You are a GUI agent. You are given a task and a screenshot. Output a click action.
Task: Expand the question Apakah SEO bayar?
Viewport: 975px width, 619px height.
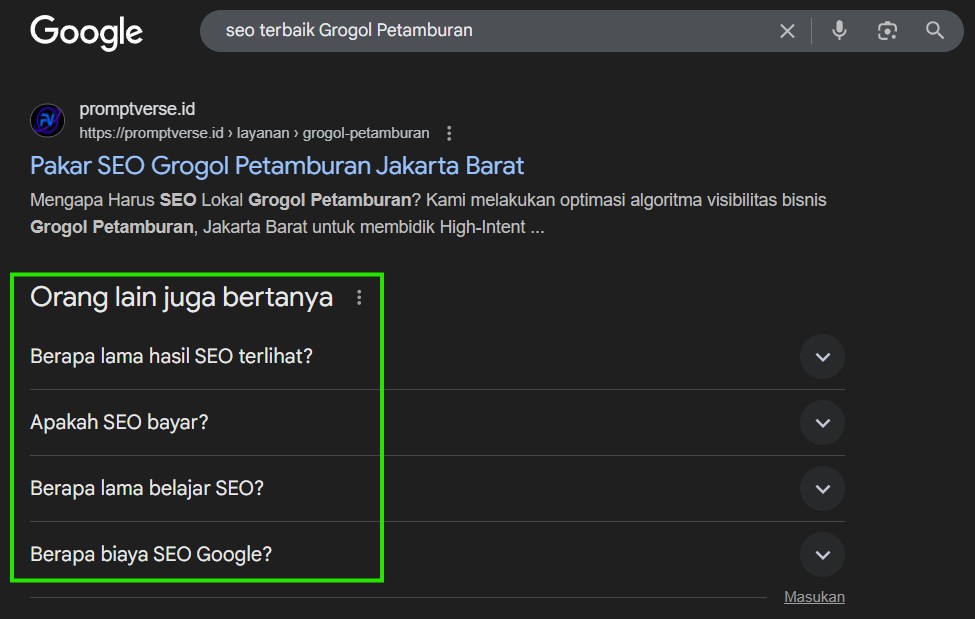point(822,423)
